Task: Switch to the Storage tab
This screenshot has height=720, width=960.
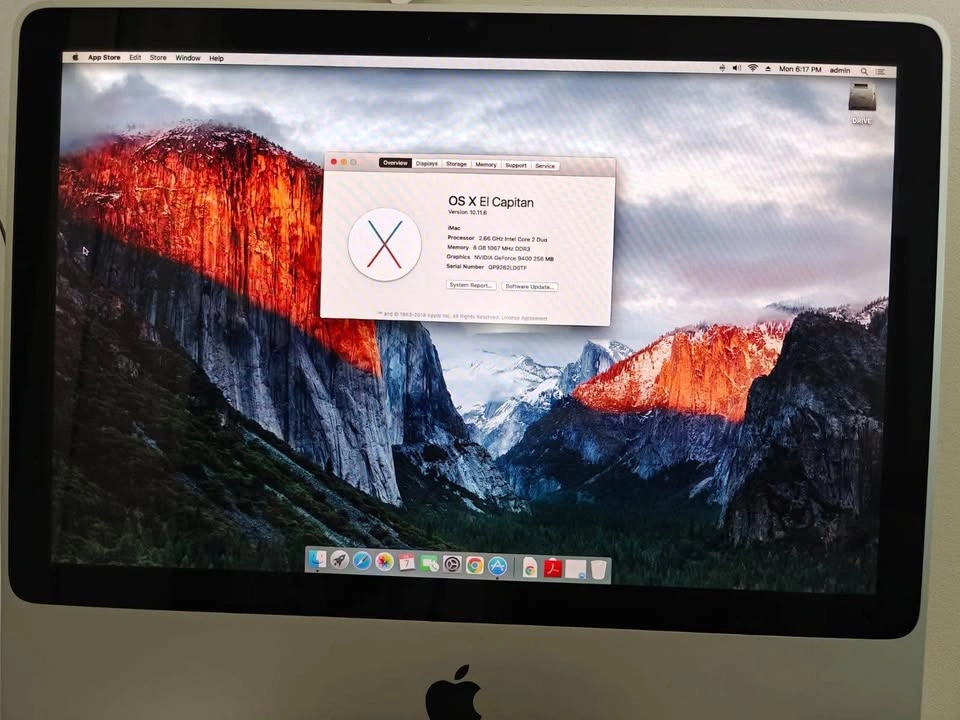Action: (456, 164)
